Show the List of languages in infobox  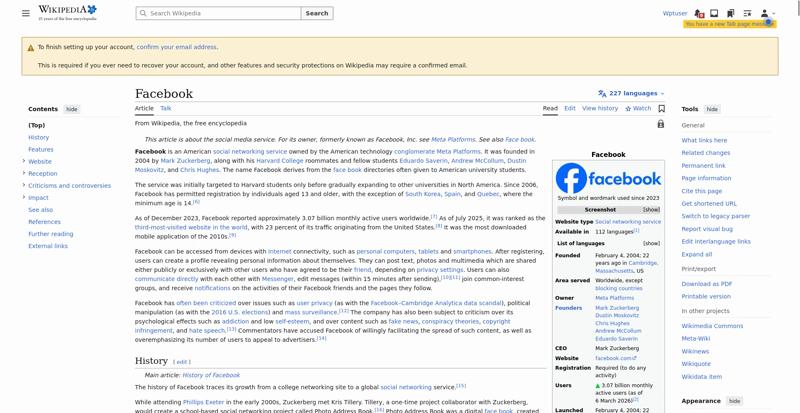(x=651, y=244)
